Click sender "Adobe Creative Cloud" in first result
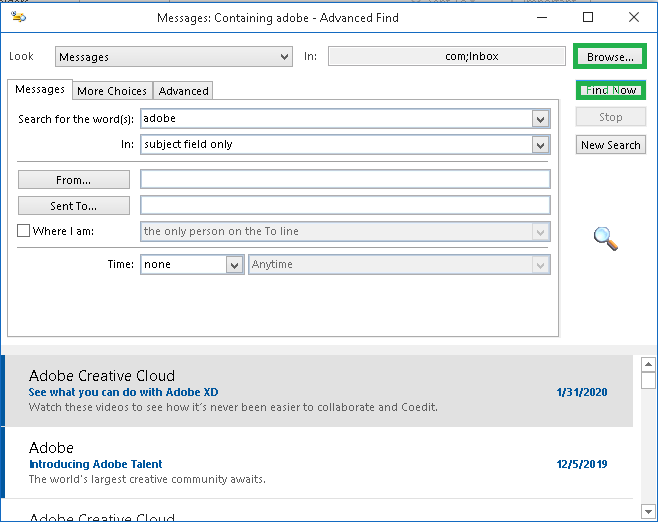Viewport: 658px width, 522px height. coord(102,376)
